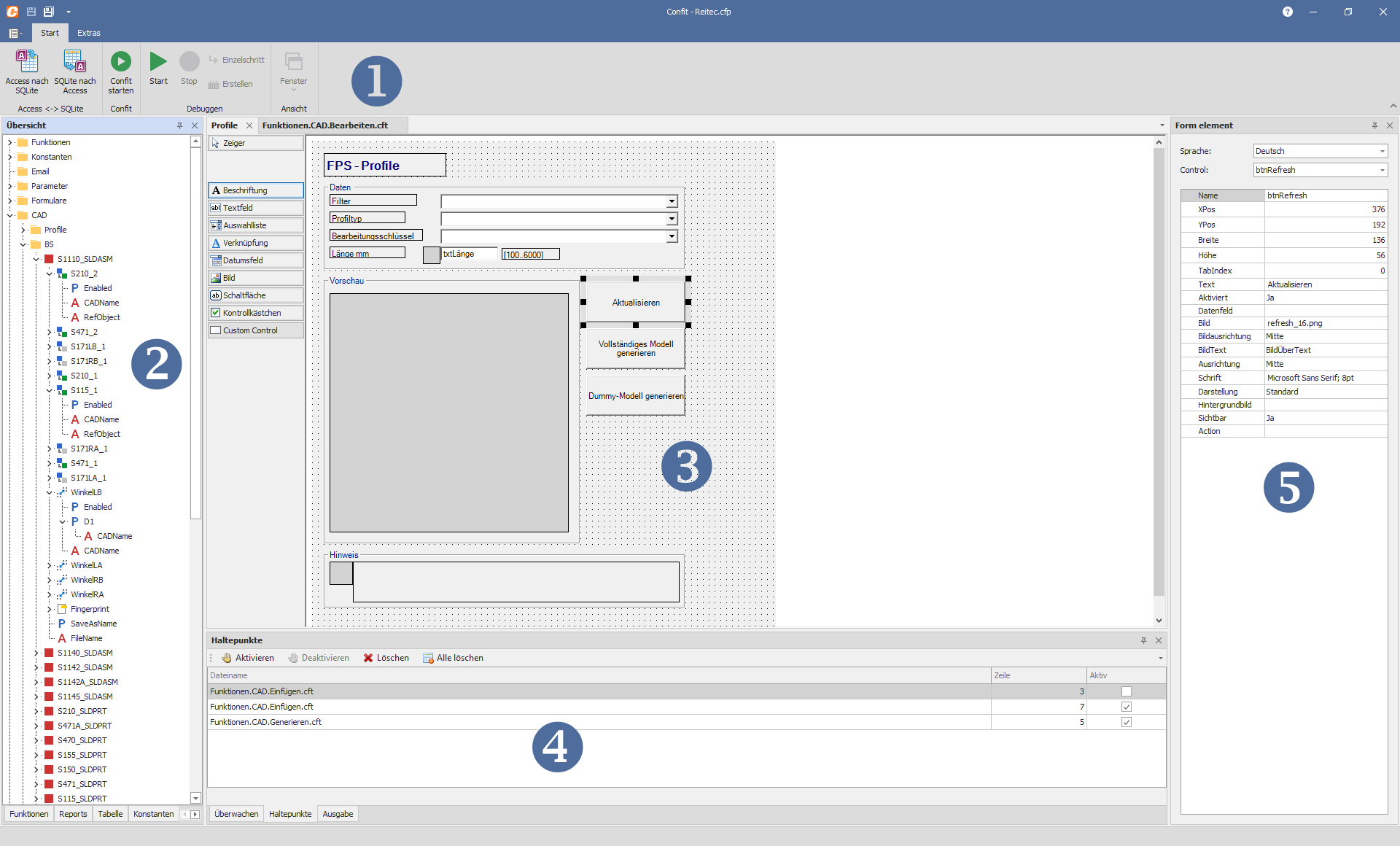Expand the S1140_SLDASM tree node
Image resolution: width=1400 pixels, height=846 pixels.
36,653
